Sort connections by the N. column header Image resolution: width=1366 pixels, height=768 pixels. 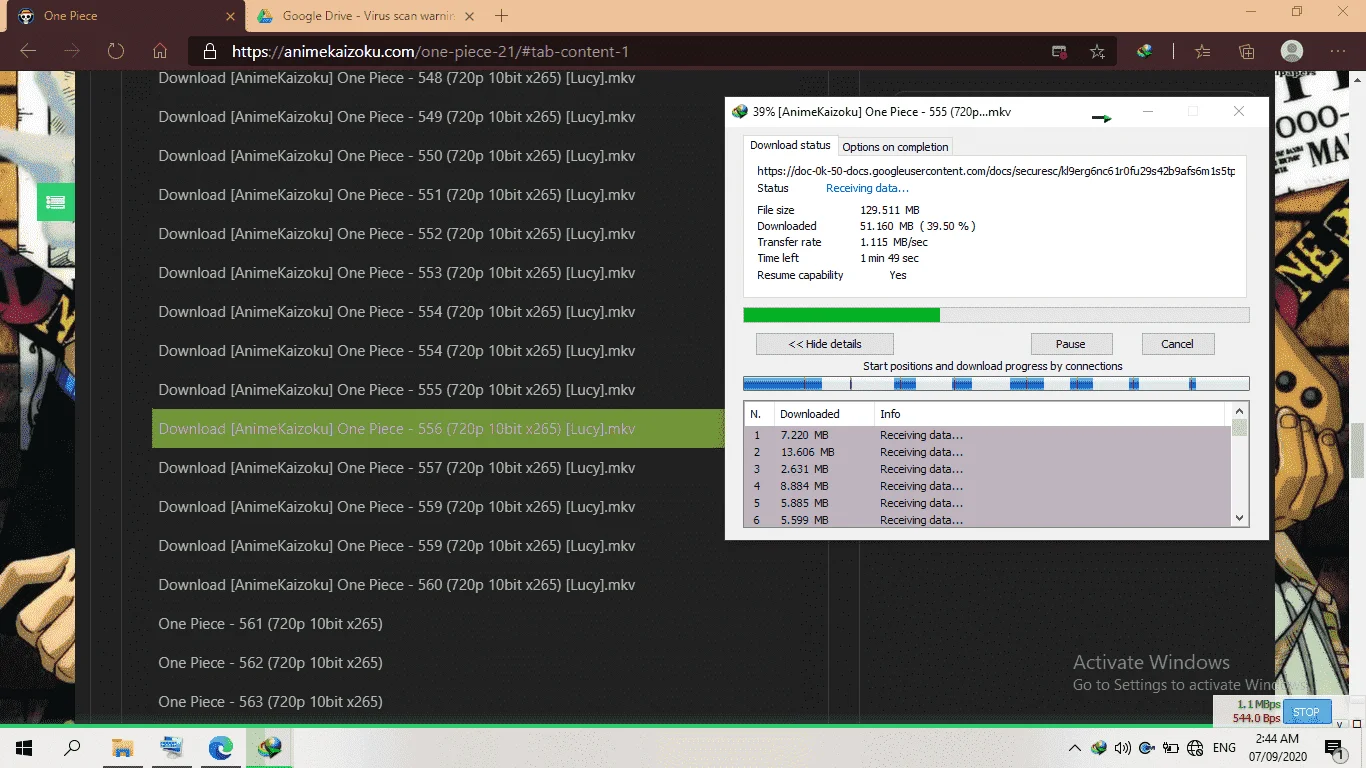[759, 414]
